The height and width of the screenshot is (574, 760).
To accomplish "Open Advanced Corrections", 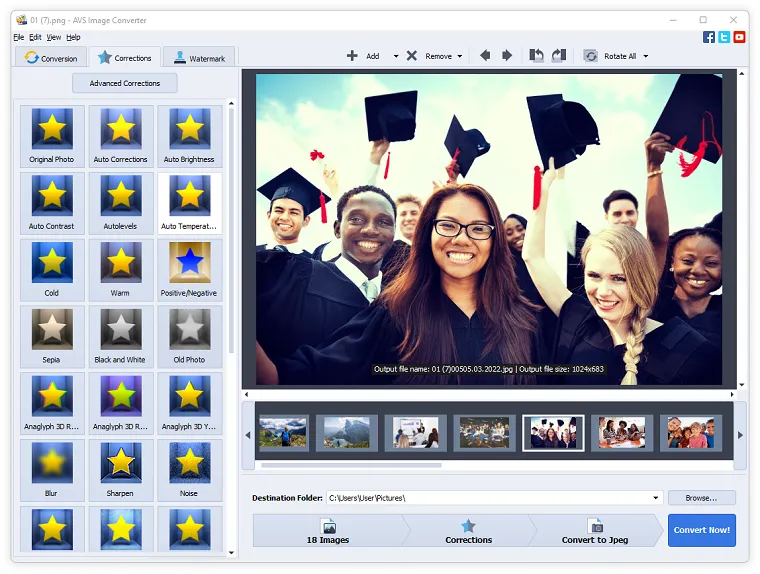I will (x=125, y=83).
